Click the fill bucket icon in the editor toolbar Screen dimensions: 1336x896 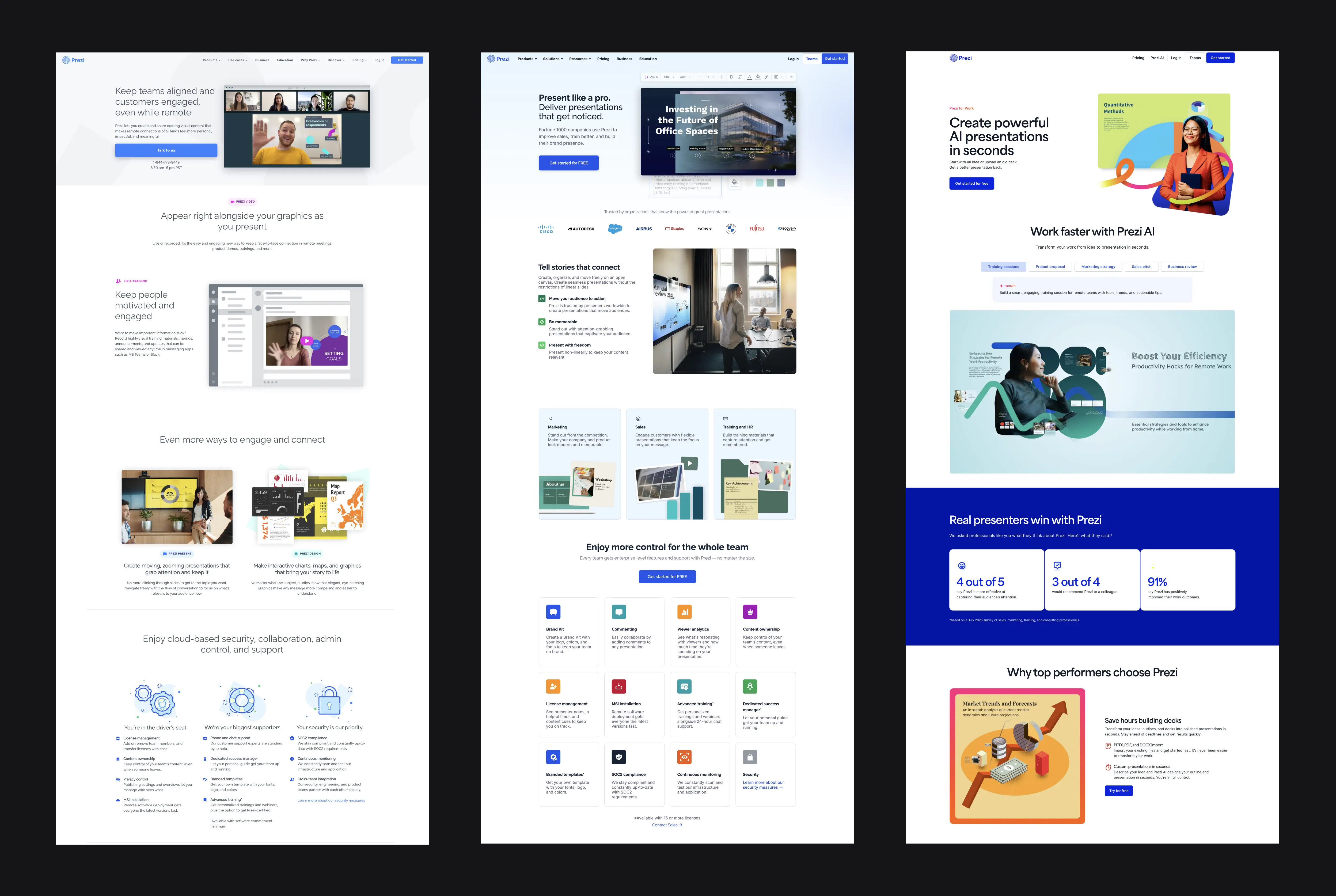coord(758,77)
